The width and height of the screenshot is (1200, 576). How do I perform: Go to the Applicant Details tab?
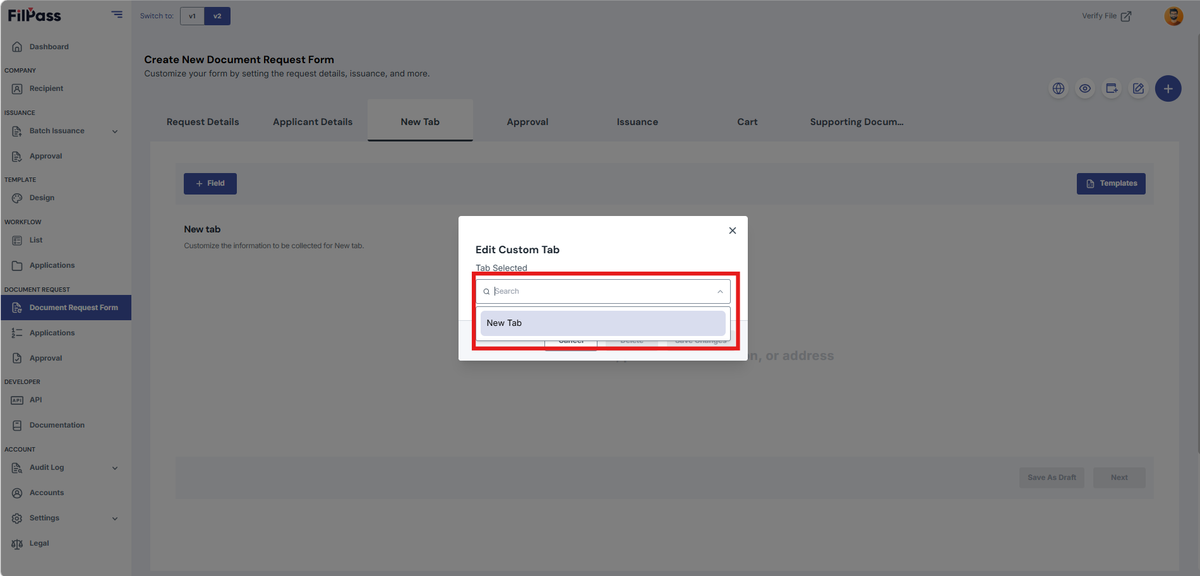tap(313, 122)
